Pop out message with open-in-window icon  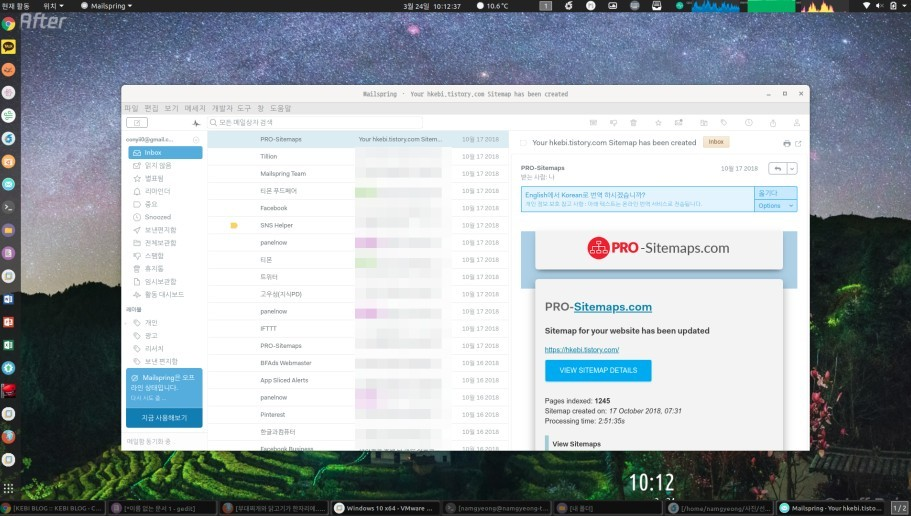pos(798,143)
